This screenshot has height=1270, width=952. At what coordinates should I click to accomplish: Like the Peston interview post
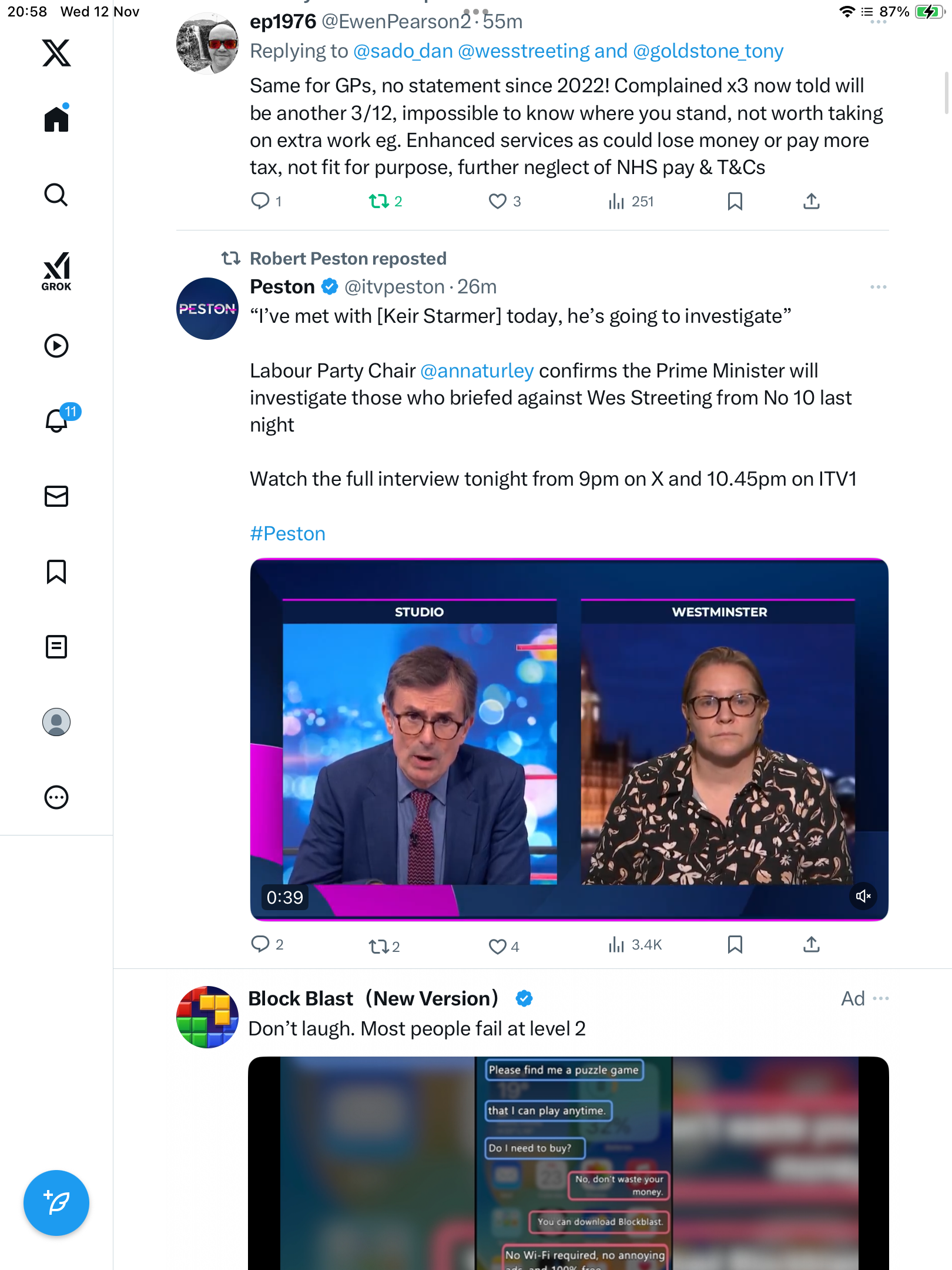(x=497, y=946)
